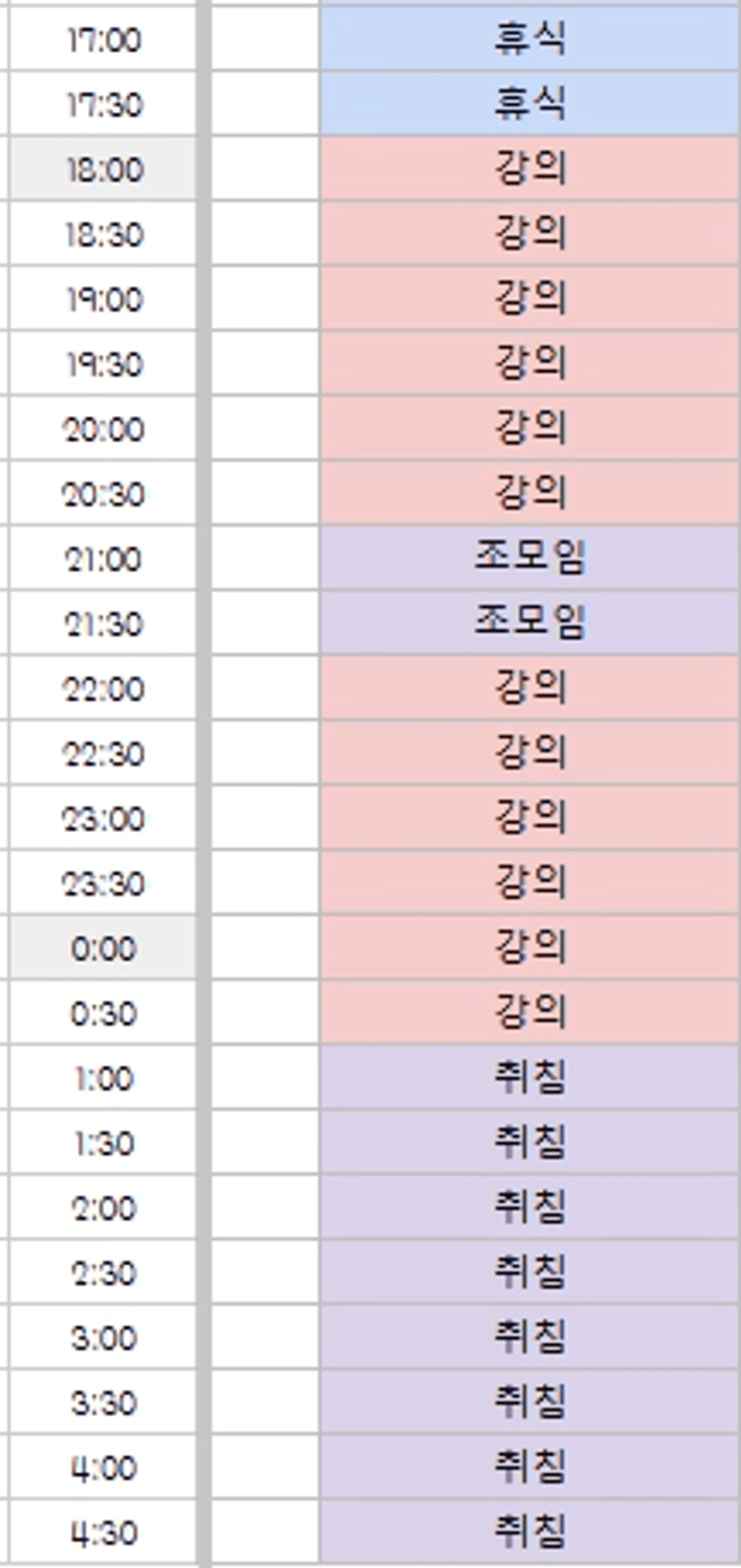Select the 취침 cell at 1:00
Viewport: 741px width, 1568px height.
coord(530,1078)
